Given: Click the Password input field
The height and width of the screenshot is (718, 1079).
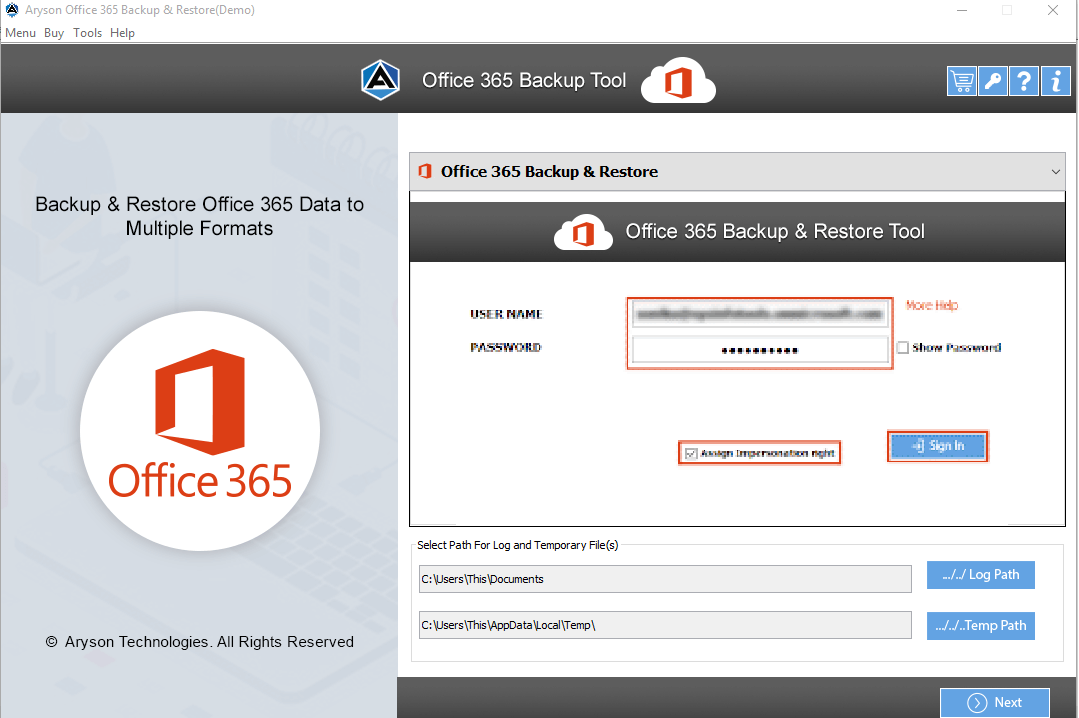Looking at the screenshot, I should point(760,350).
